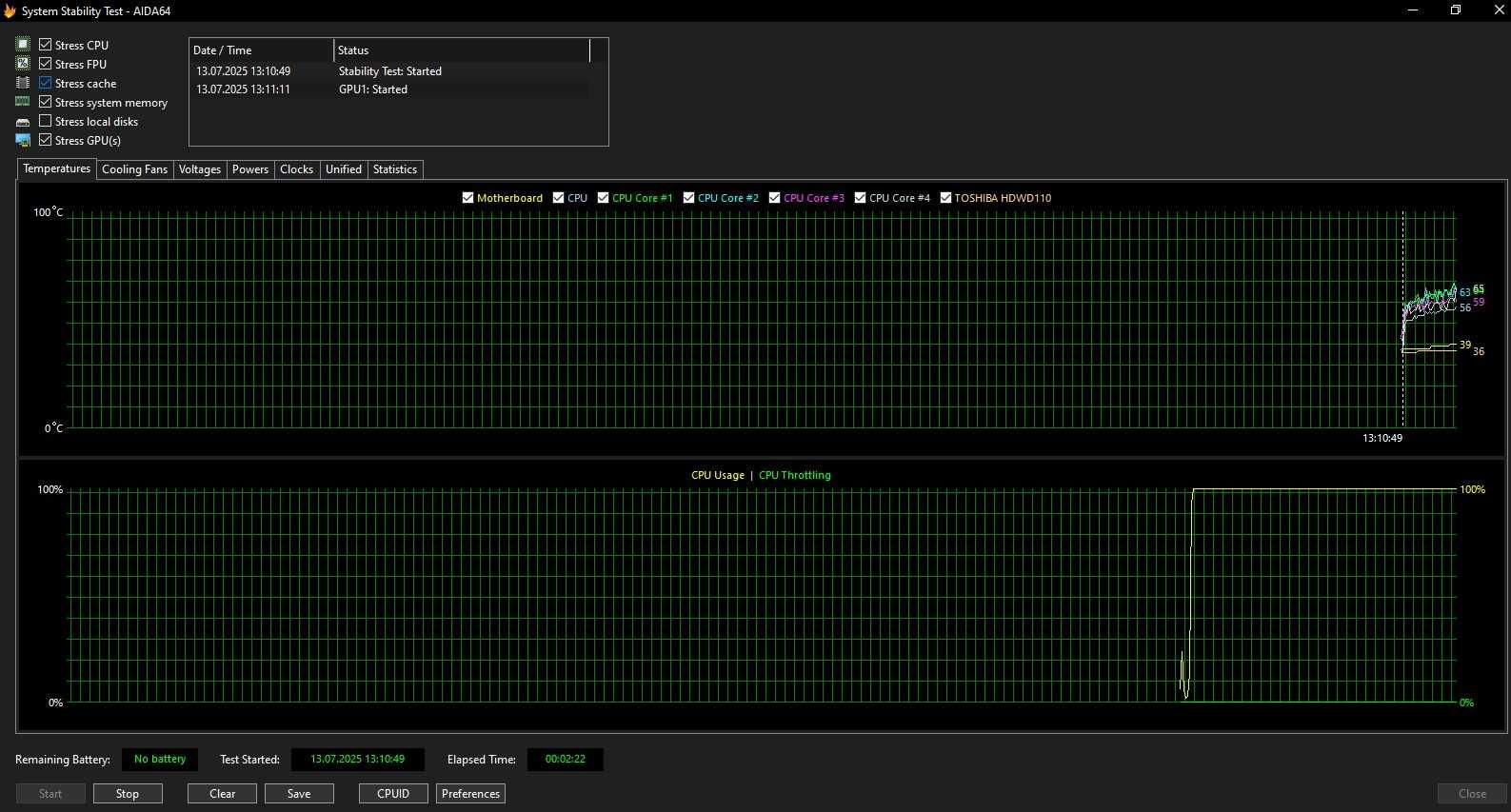1511x812 pixels.
Task: Hide the Motherboard temperature graph line
Action: 467,198
